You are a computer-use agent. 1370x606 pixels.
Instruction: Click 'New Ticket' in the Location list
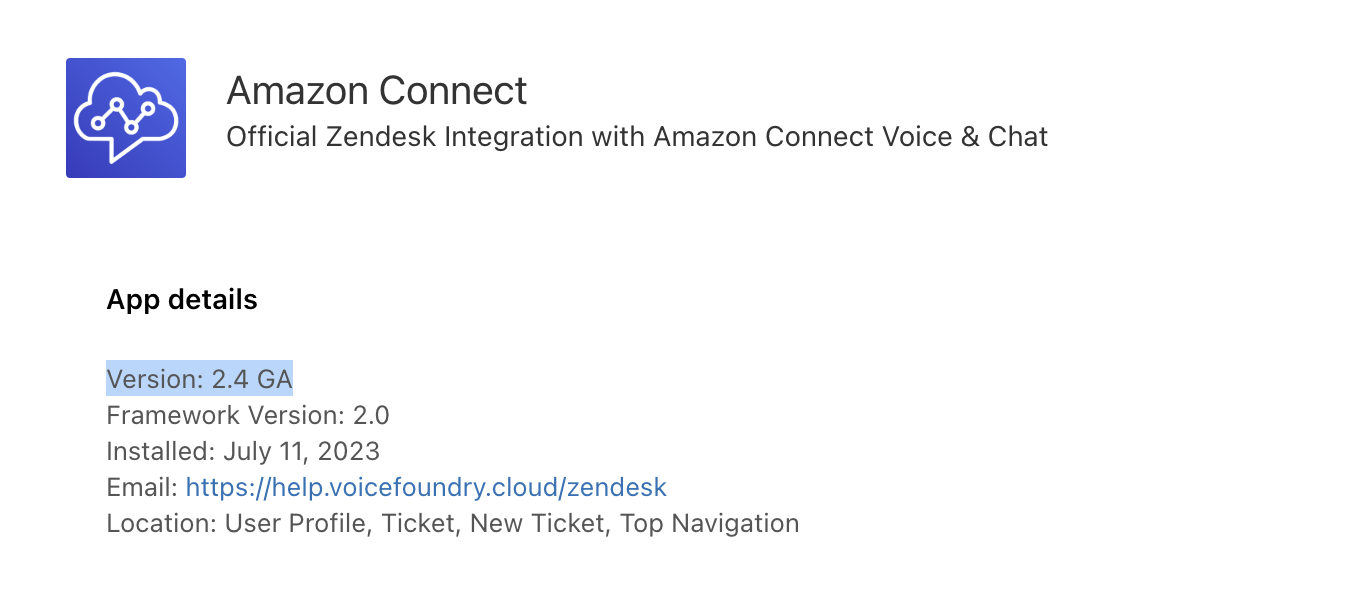(537, 523)
